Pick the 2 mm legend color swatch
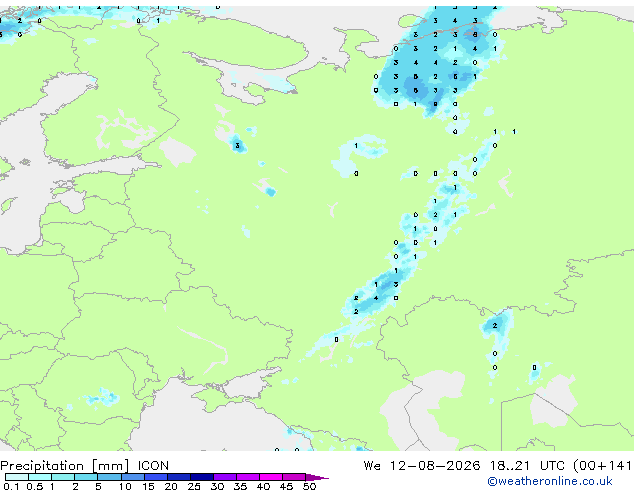Viewport: 634px width, 490px height. coord(86,477)
